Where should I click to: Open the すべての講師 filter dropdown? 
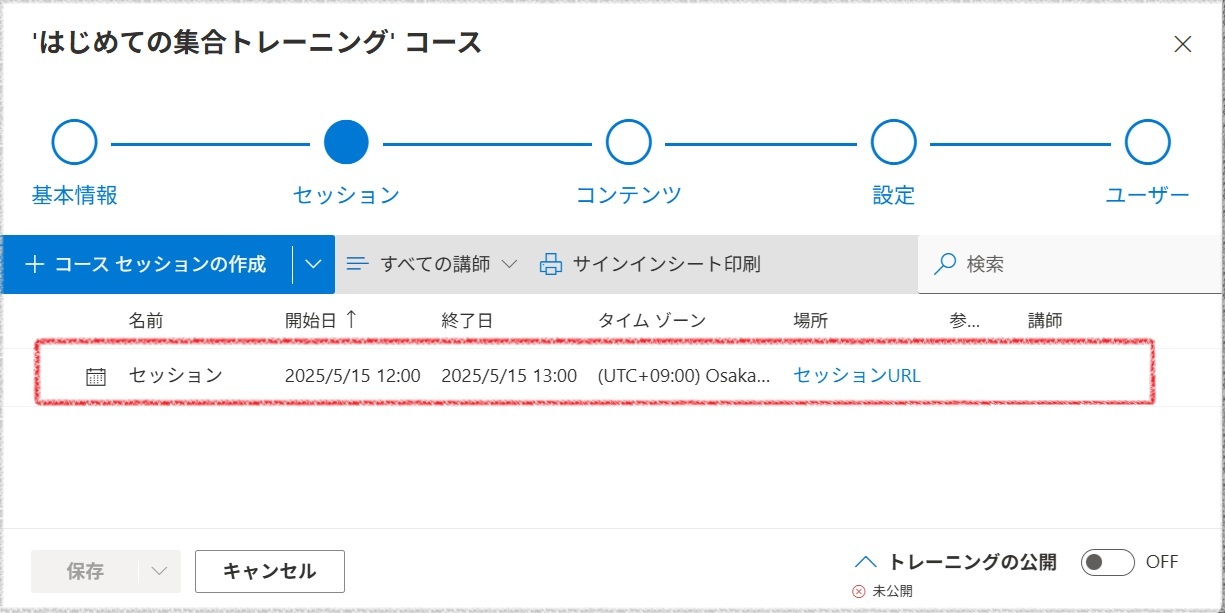click(432, 264)
